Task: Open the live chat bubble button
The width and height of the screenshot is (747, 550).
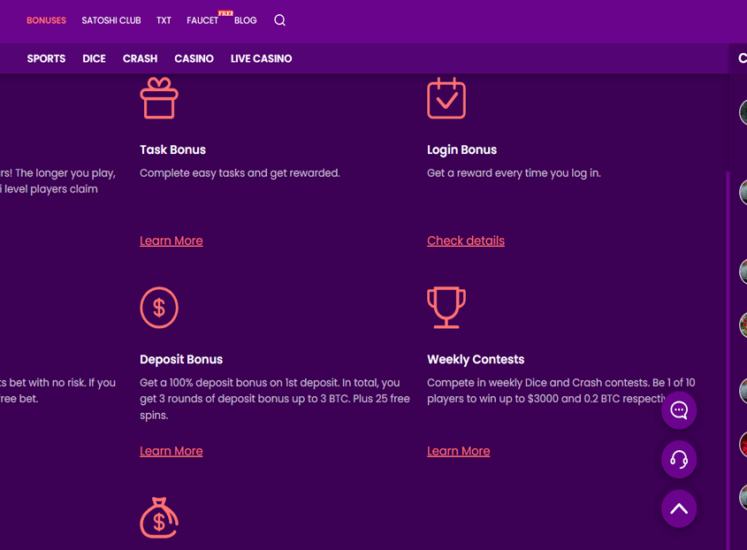Action: coord(679,410)
